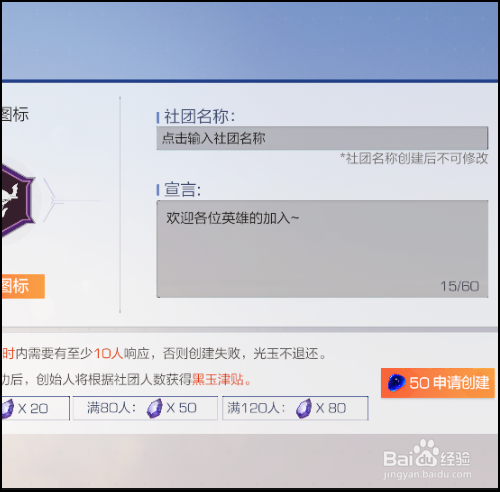
Task: Click the X 20 reward box
Action: pos(35,408)
